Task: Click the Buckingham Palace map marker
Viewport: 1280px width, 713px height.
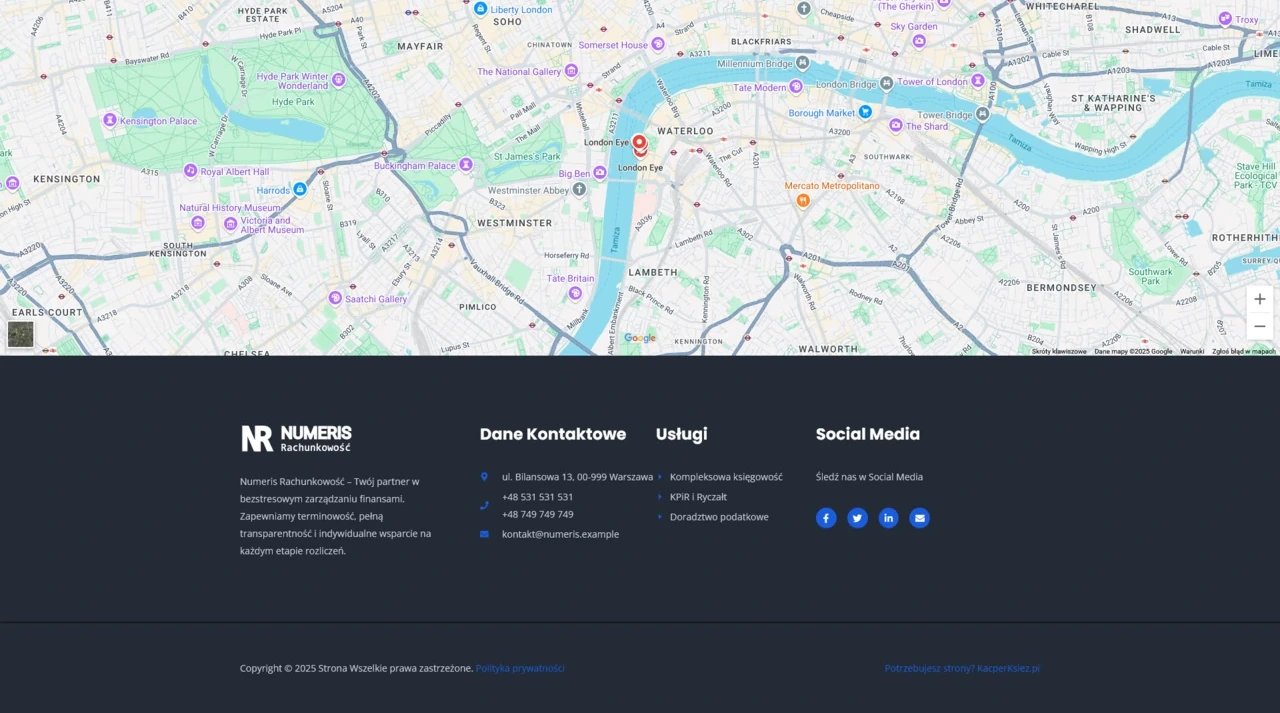Action: pyautogui.click(x=466, y=165)
